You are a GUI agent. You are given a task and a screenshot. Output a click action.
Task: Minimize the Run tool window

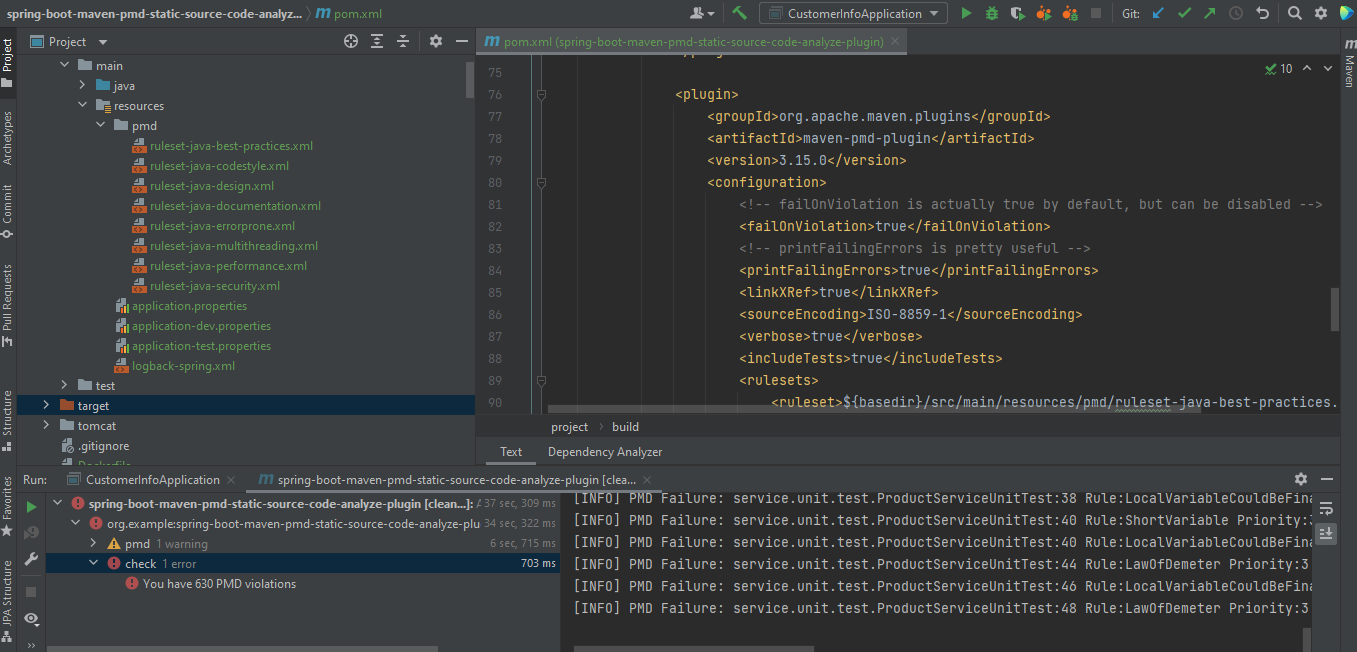click(x=1327, y=479)
